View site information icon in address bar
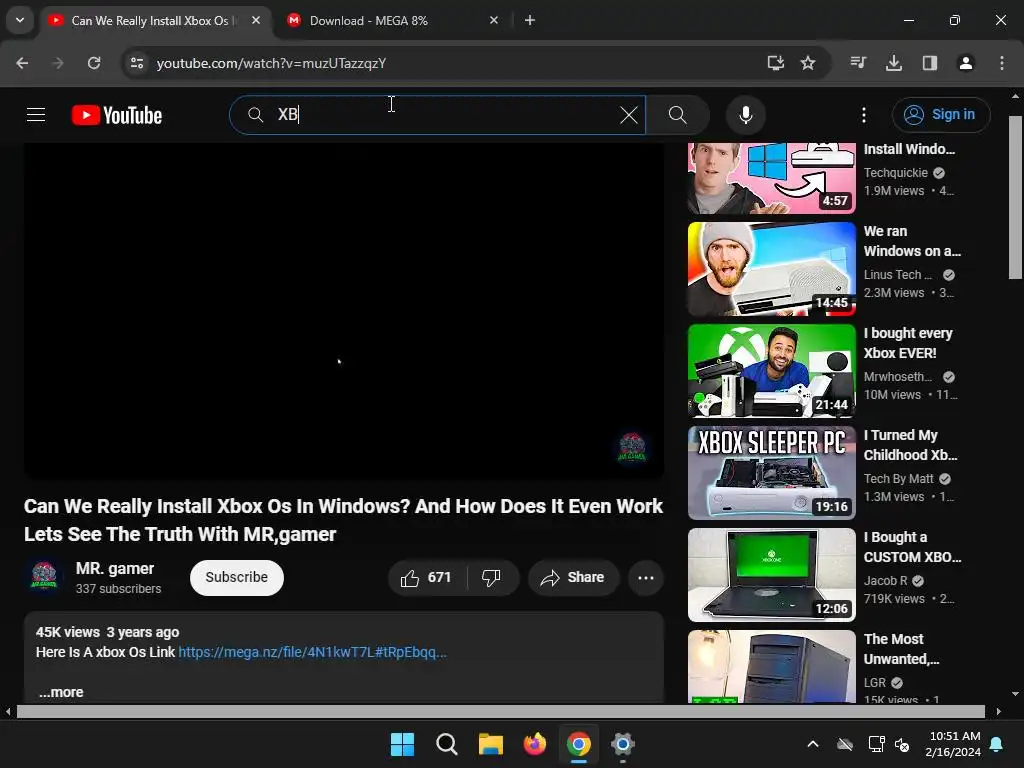The width and height of the screenshot is (1024, 768). 137,63
